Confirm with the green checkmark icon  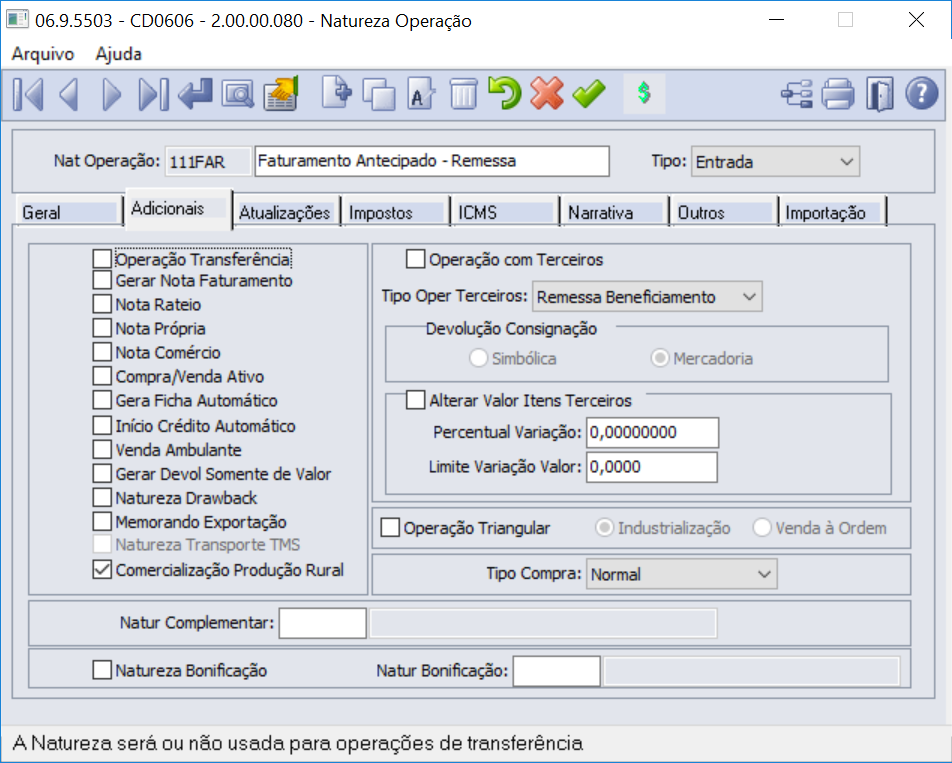point(589,94)
